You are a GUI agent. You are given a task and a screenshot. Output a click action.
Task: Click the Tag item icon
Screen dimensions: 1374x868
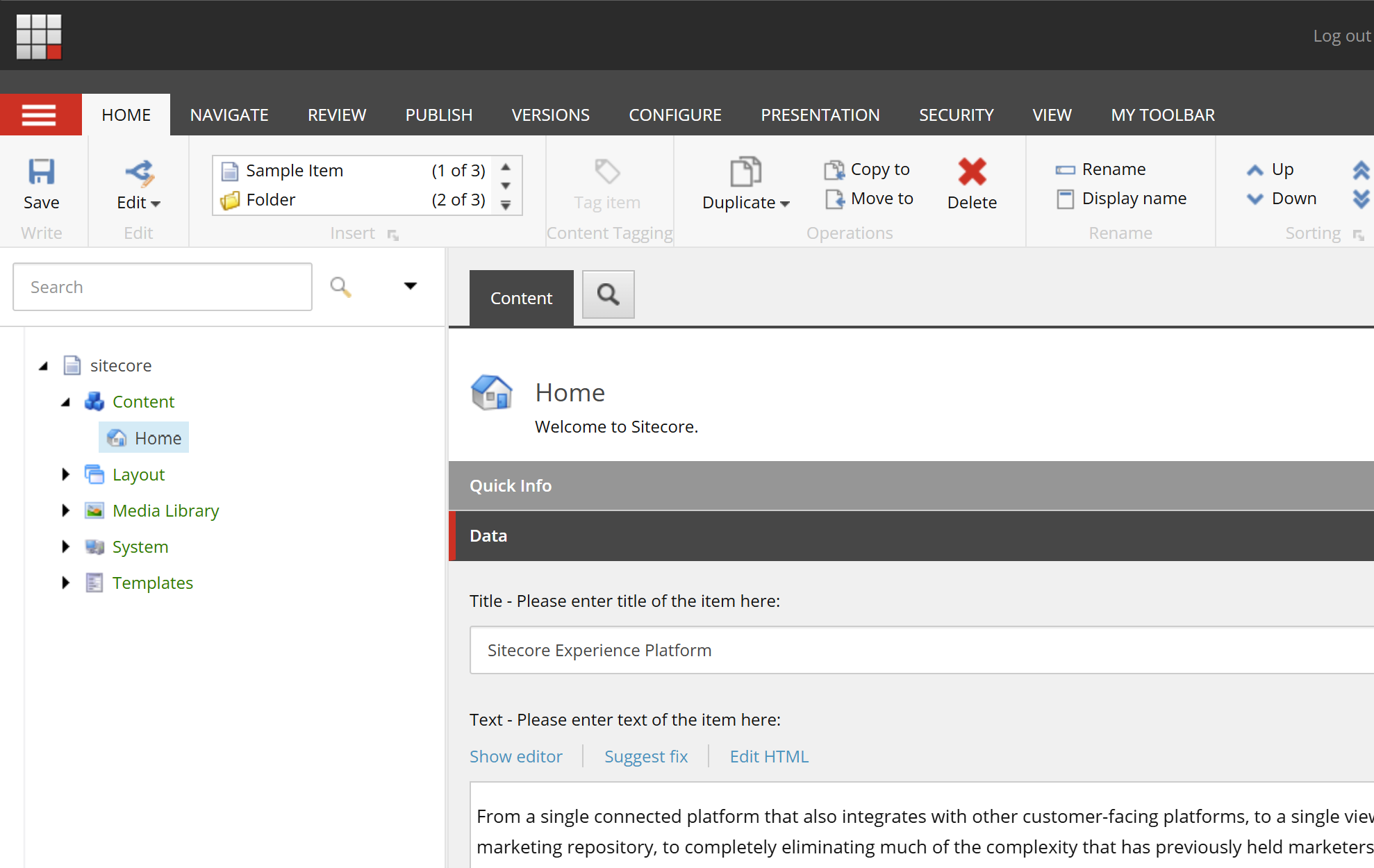click(x=607, y=172)
